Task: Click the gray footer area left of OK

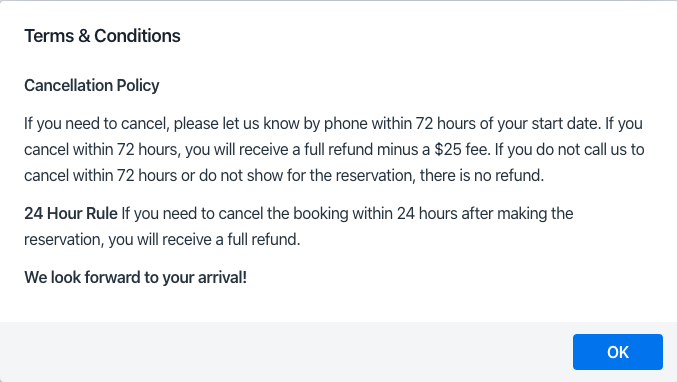Action: 285,352
